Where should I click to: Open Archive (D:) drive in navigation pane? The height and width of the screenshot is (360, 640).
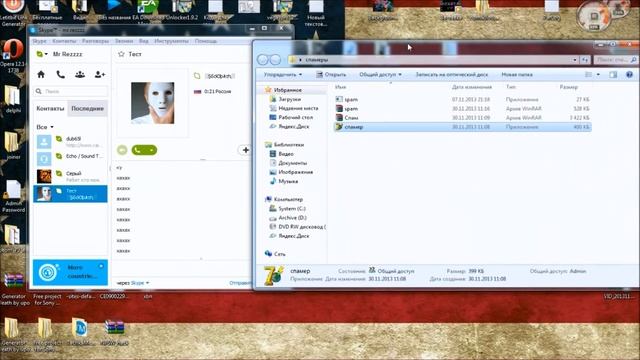(x=292, y=218)
